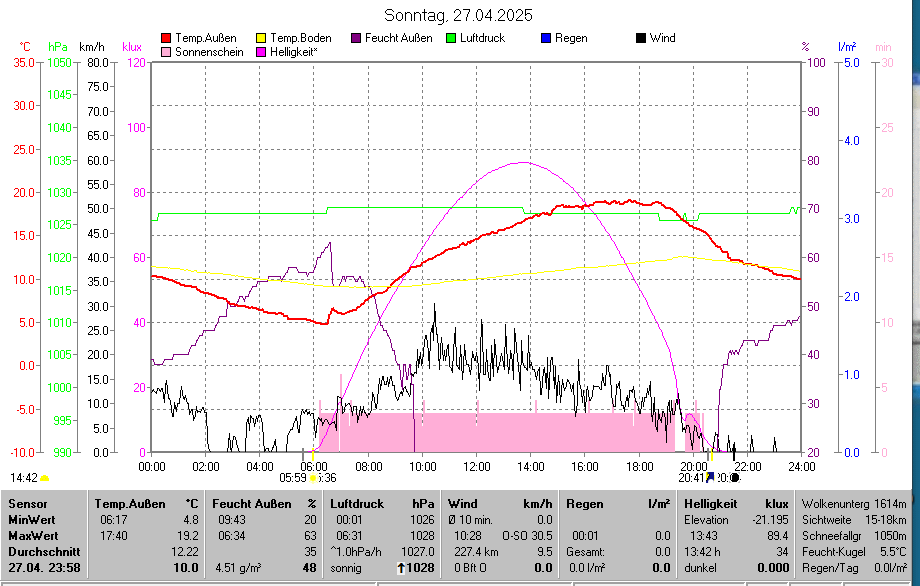Click the '^1.0hPa/h' pressure trend value
Image resolution: width=920 pixels, height=586 pixels.
coord(356,552)
